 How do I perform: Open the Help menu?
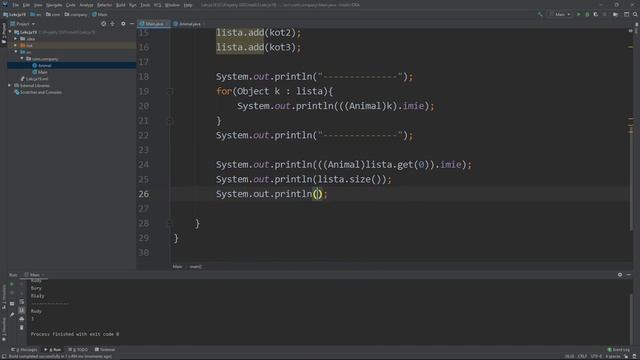tap(188, 5)
